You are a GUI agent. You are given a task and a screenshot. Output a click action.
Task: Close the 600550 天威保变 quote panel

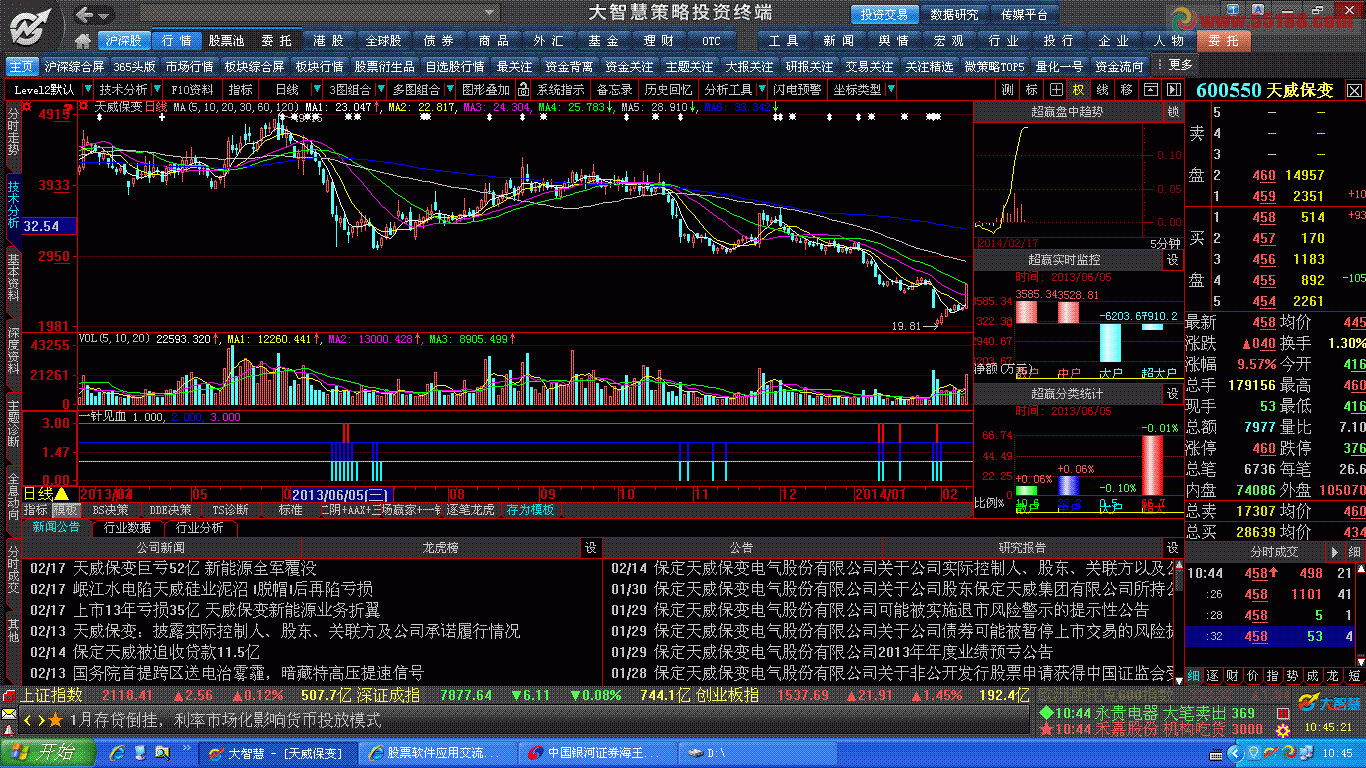(1354, 90)
